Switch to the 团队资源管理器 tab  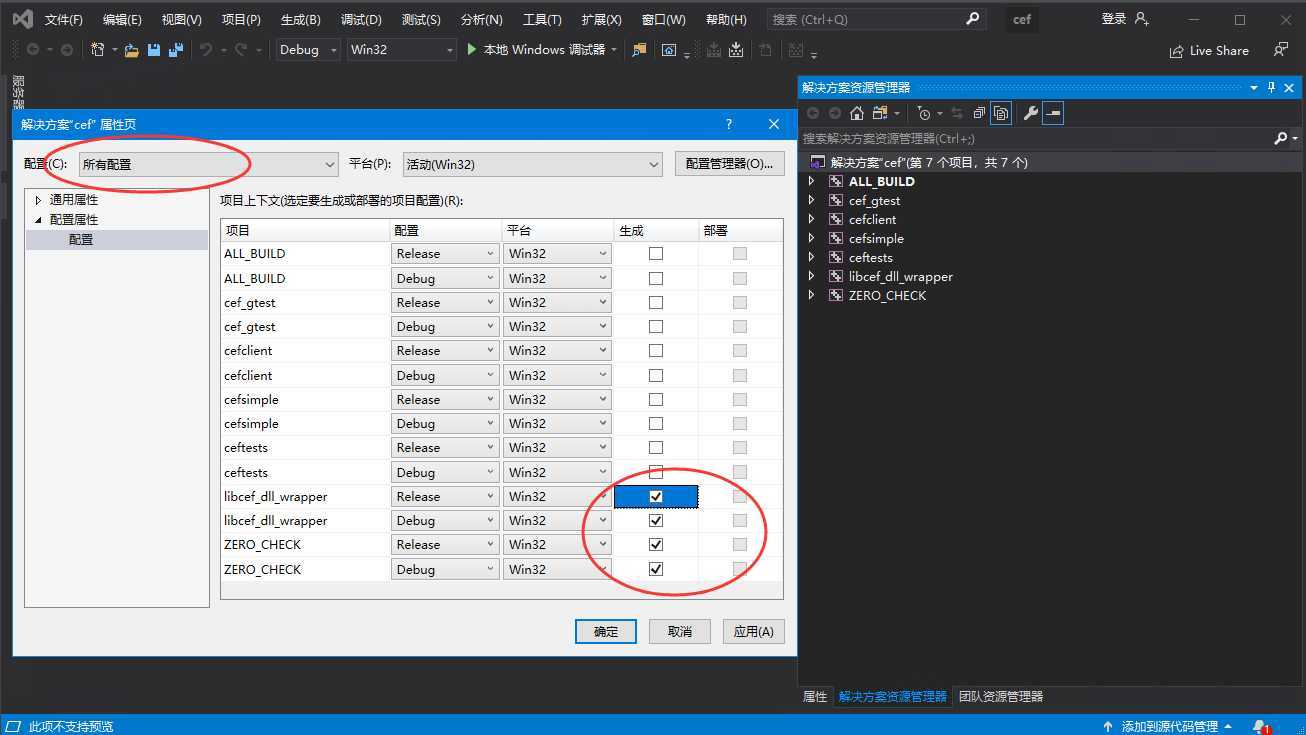tap(1000, 696)
